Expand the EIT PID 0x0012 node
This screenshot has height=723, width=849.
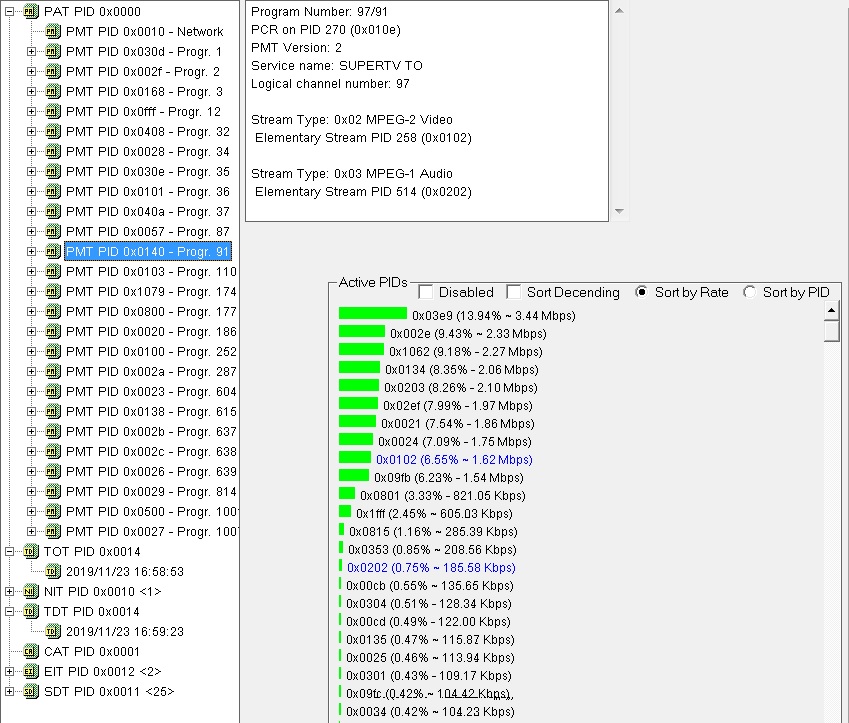pyautogui.click(x=9, y=672)
